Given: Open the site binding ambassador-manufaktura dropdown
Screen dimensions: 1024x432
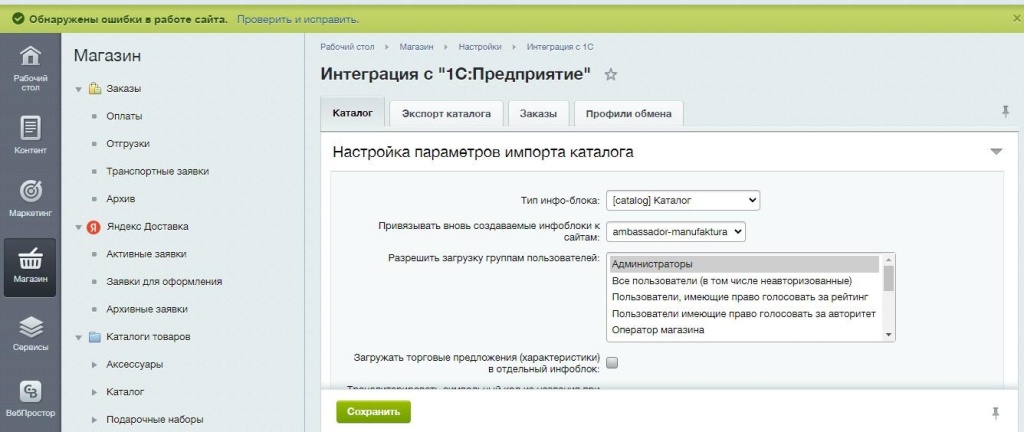Looking at the screenshot, I should 676,232.
